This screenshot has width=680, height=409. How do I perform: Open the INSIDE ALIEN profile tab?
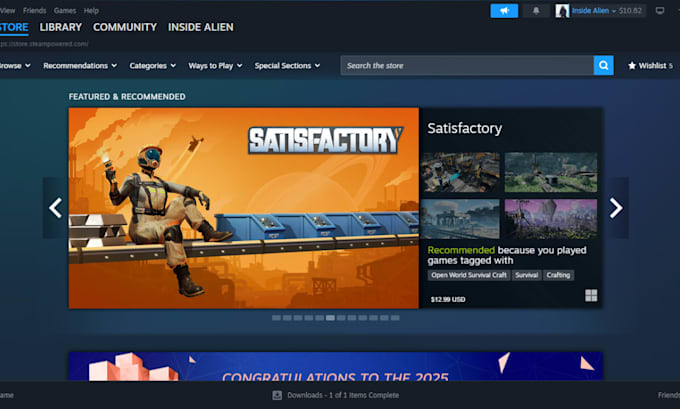[x=200, y=27]
